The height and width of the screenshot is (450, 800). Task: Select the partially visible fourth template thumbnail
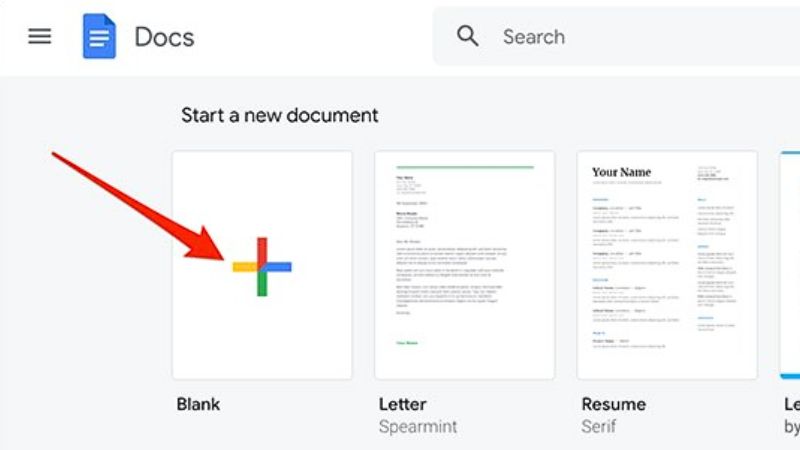790,265
